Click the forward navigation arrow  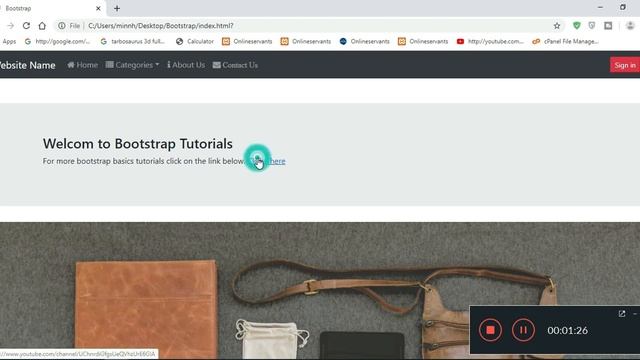point(11,26)
